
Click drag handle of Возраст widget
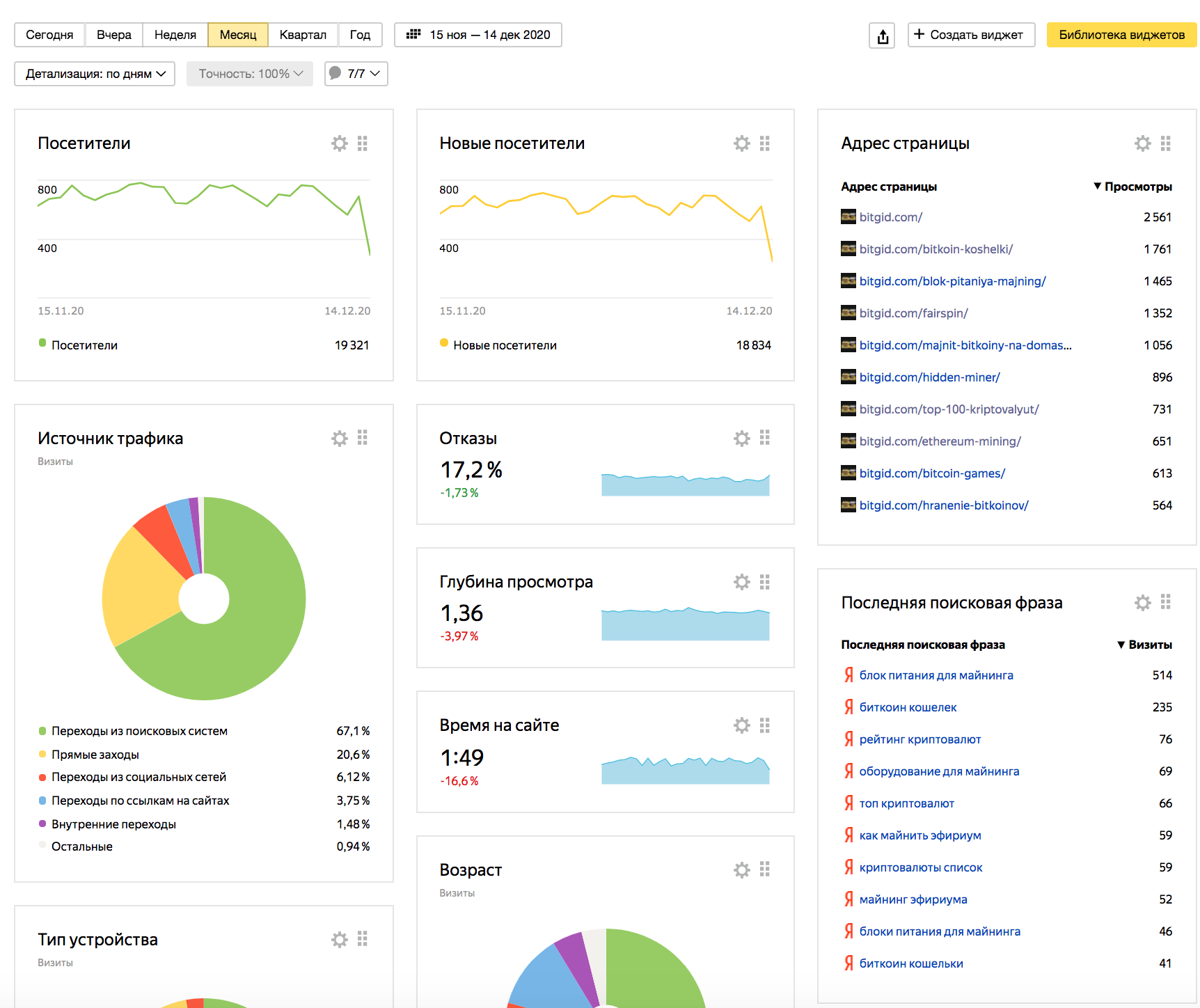(x=764, y=869)
